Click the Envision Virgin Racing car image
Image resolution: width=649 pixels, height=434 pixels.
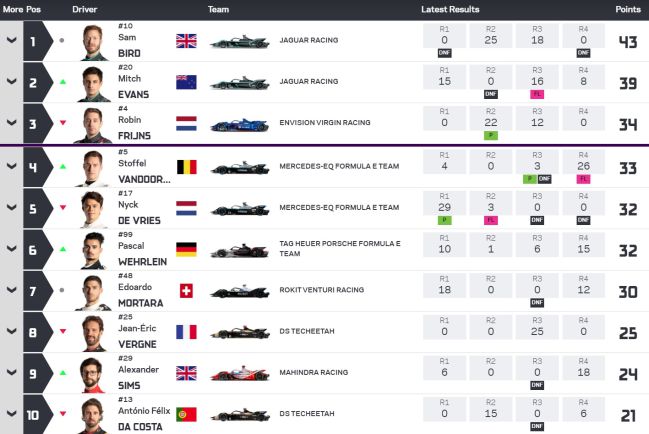click(240, 125)
